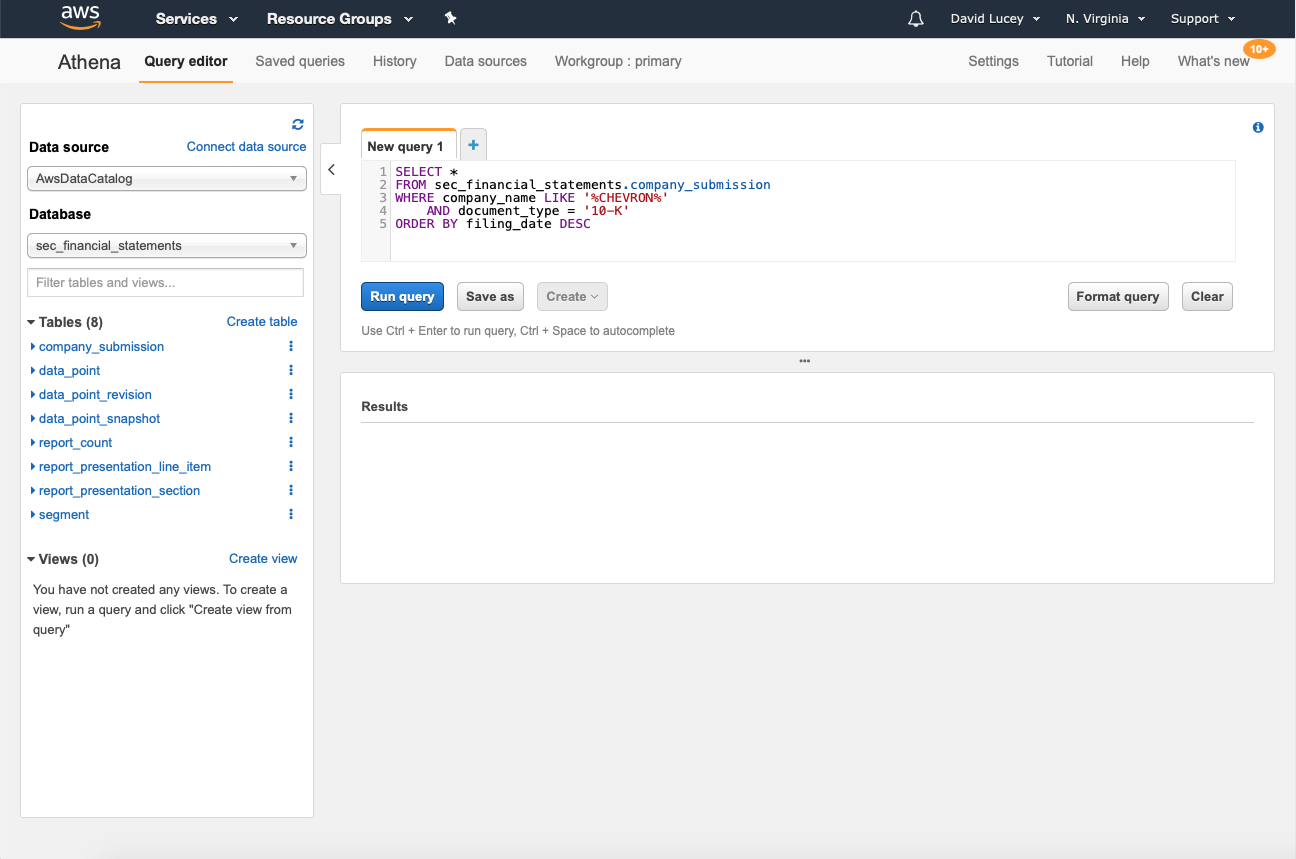Open actions menu for segment table

pos(291,514)
